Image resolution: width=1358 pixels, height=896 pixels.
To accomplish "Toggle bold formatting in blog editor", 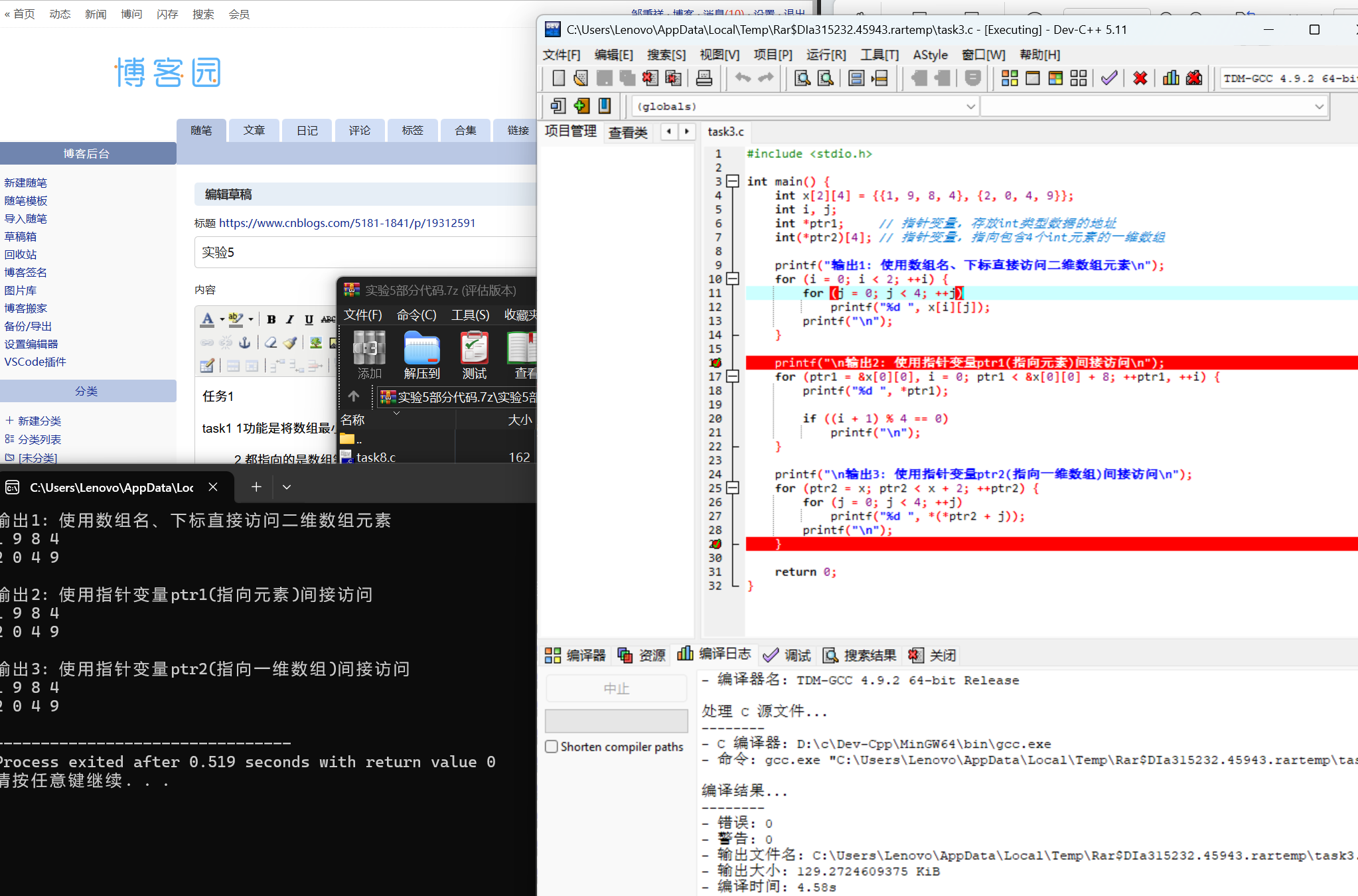I will (x=271, y=319).
